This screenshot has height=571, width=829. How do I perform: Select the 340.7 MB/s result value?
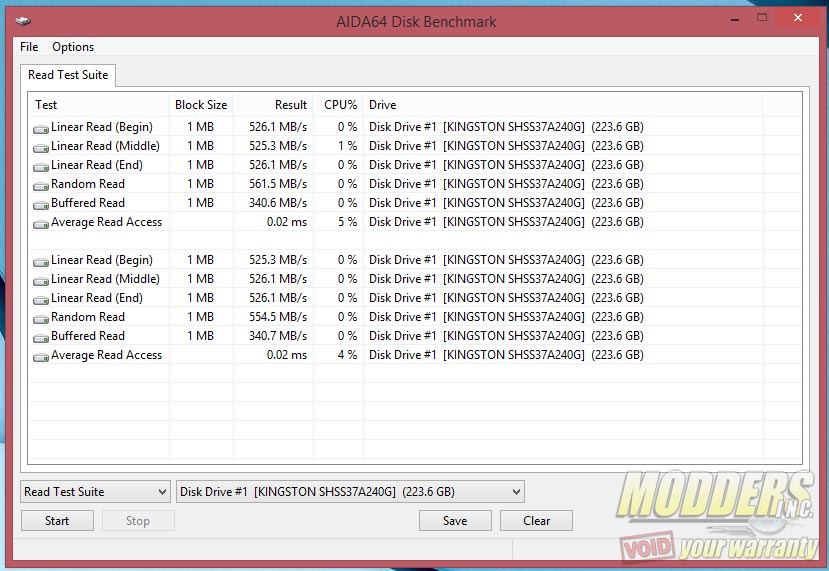coord(278,336)
